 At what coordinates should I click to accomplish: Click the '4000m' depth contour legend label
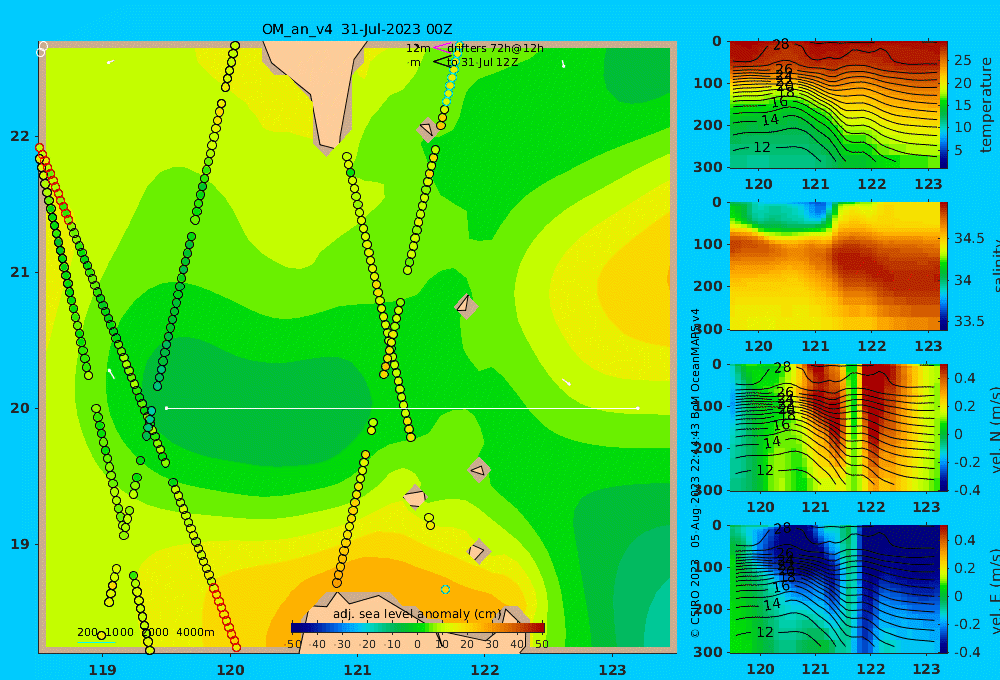[x=195, y=632]
